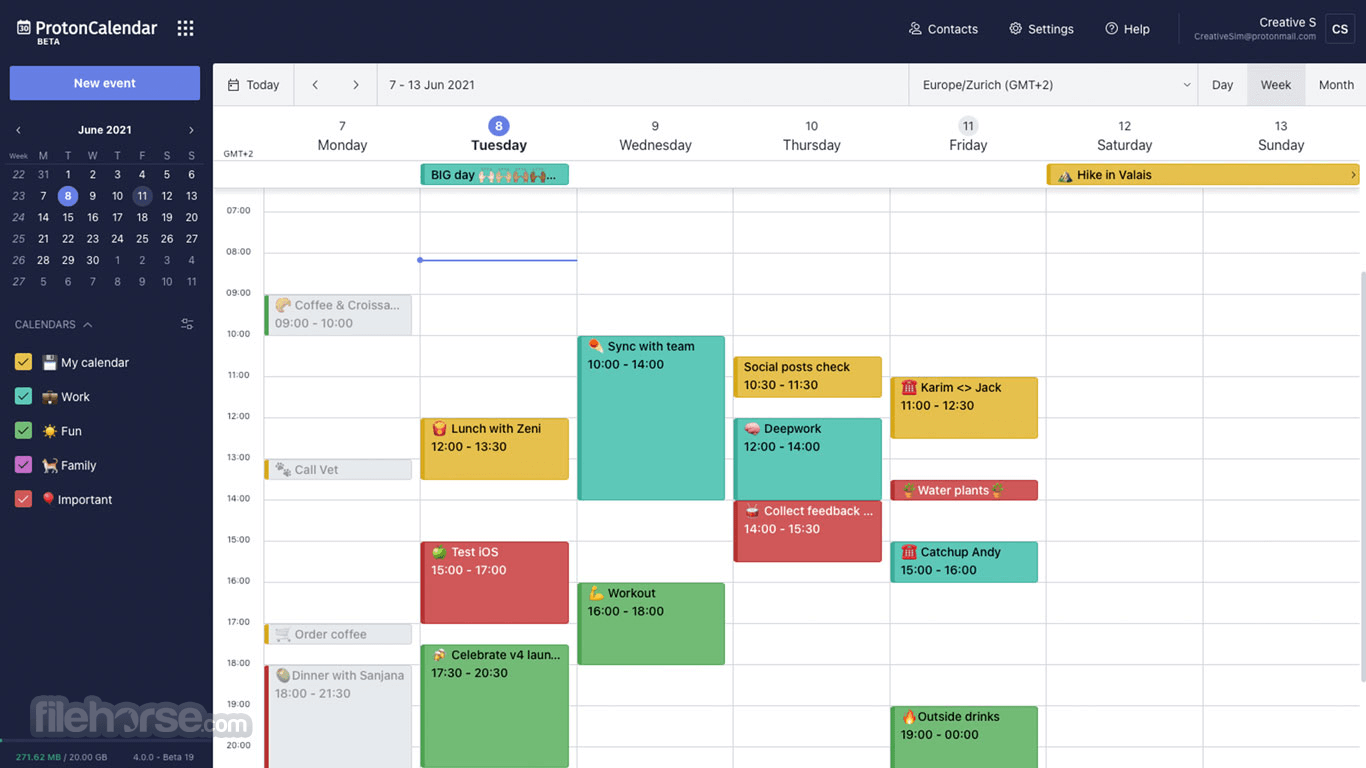This screenshot has height=768, width=1366.
Task: Collapse the CALENDARS section
Action: 54,324
